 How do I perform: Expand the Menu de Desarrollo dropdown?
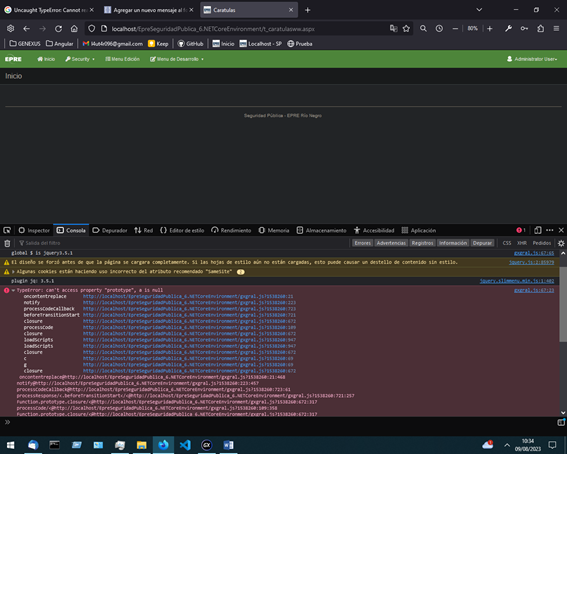click(177, 59)
